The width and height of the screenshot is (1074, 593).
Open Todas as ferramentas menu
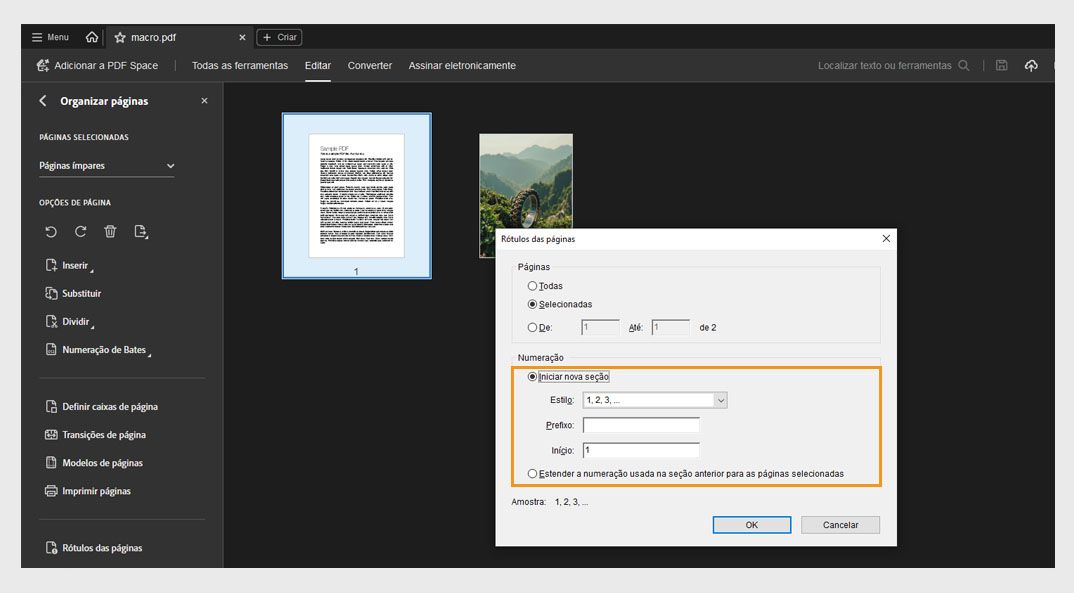tap(239, 66)
